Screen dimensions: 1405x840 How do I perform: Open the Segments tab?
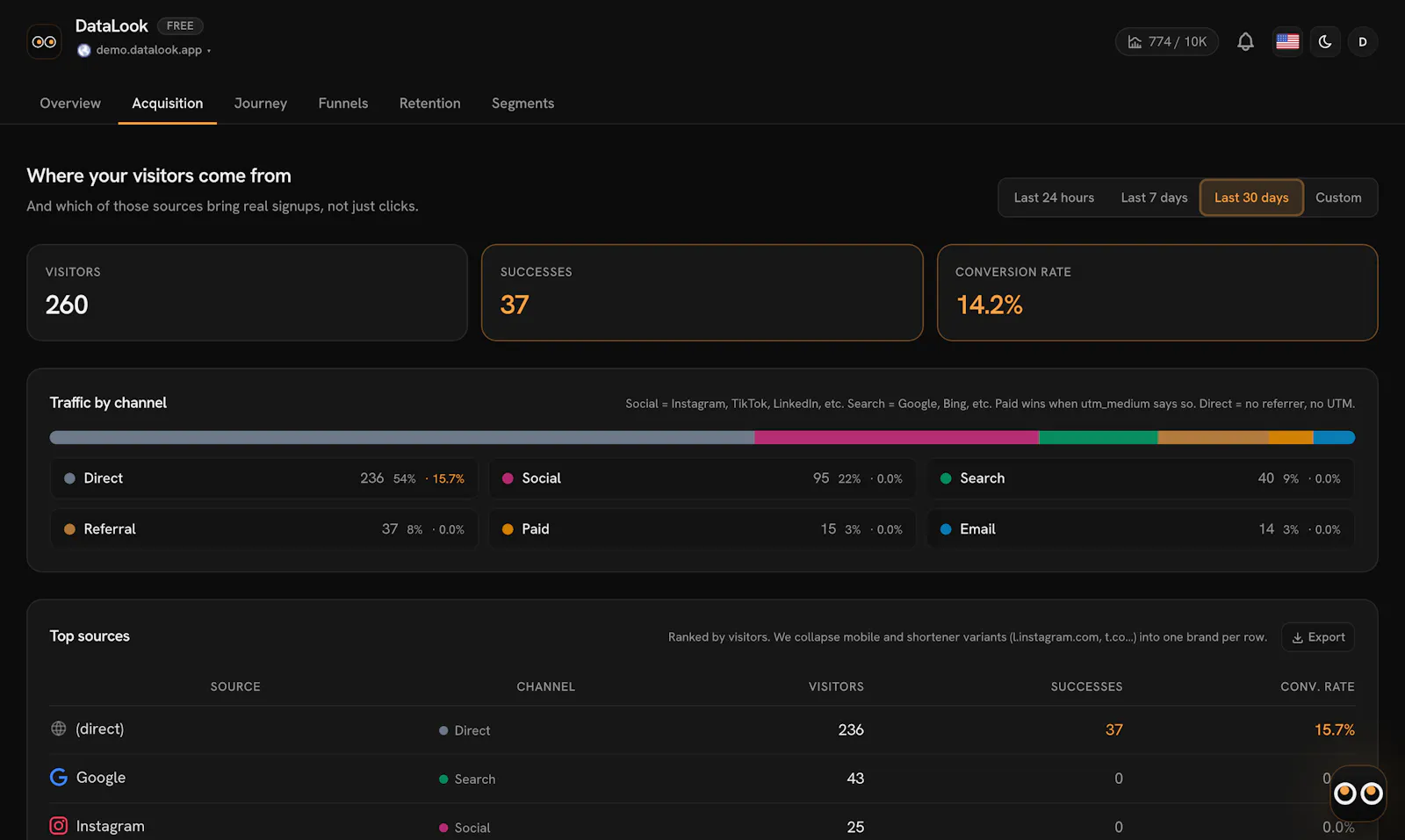[x=523, y=103]
